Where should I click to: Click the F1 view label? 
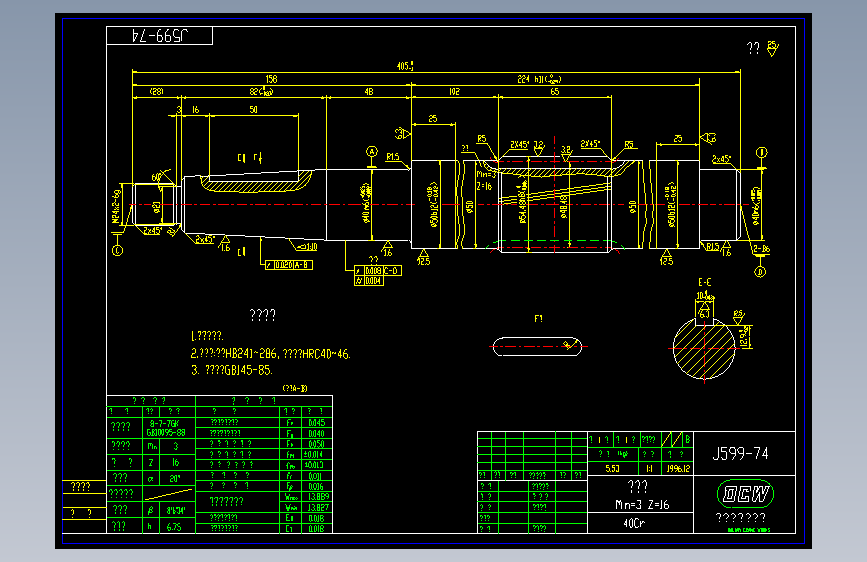click(x=539, y=319)
